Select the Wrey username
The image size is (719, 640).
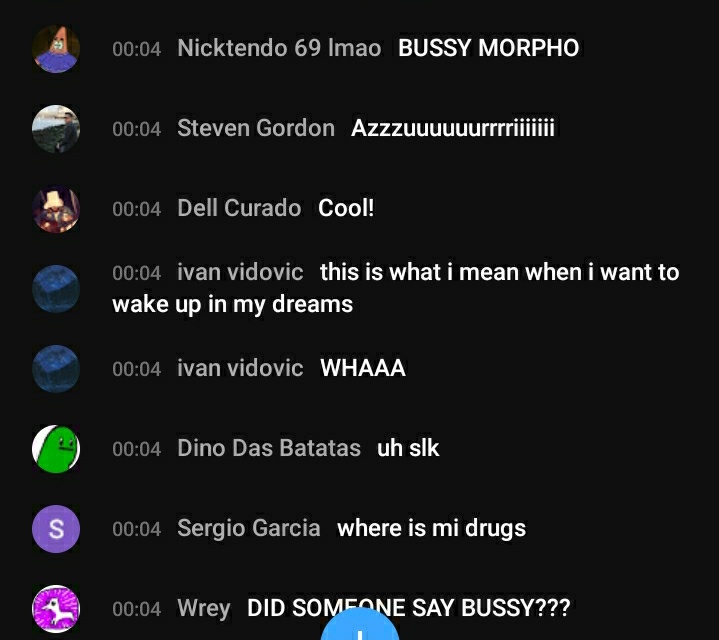[204, 609]
